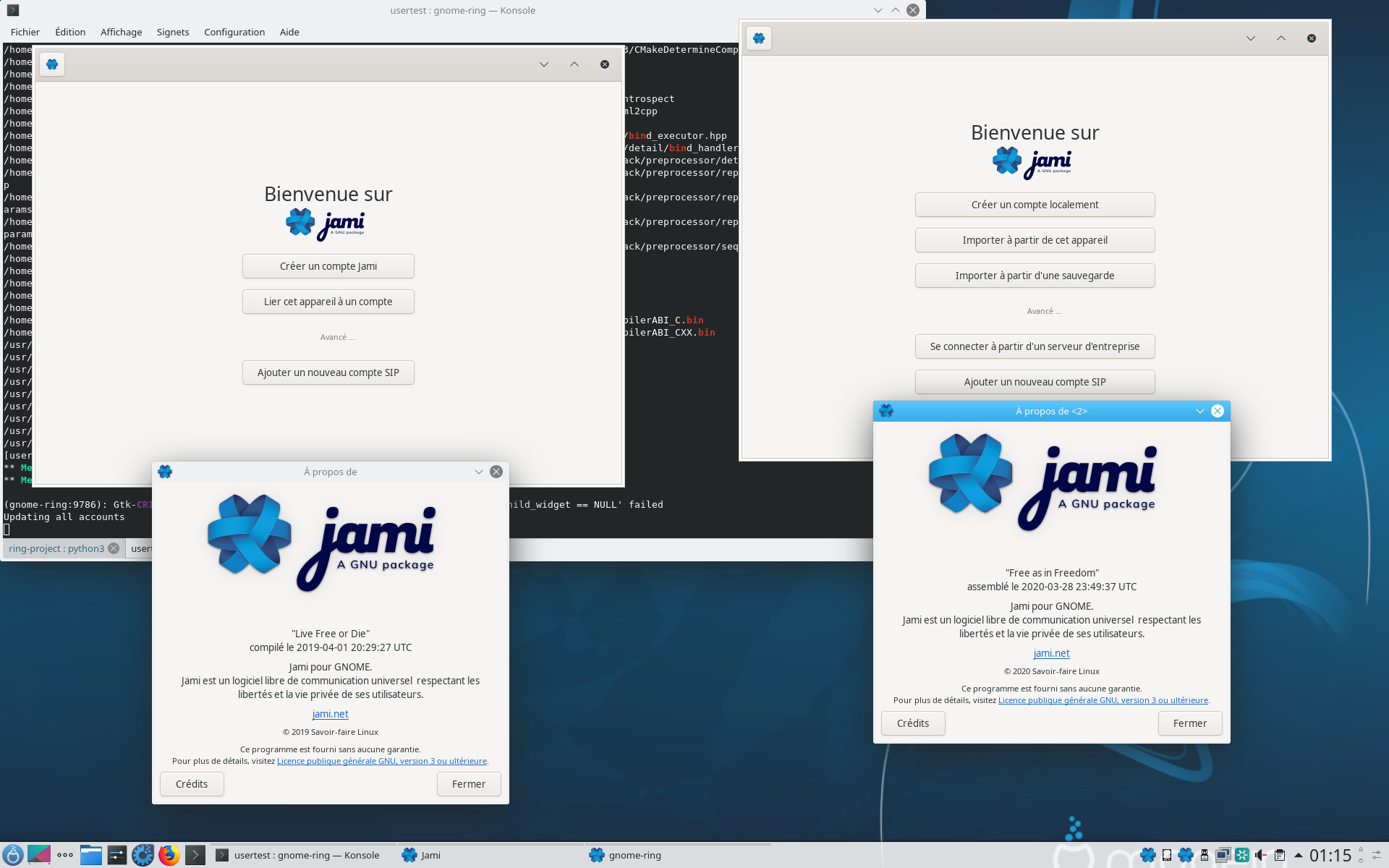This screenshot has width=1389, height=868.
Task: Expand Avancé options in right gnome-ring window
Action: (x=1044, y=311)
